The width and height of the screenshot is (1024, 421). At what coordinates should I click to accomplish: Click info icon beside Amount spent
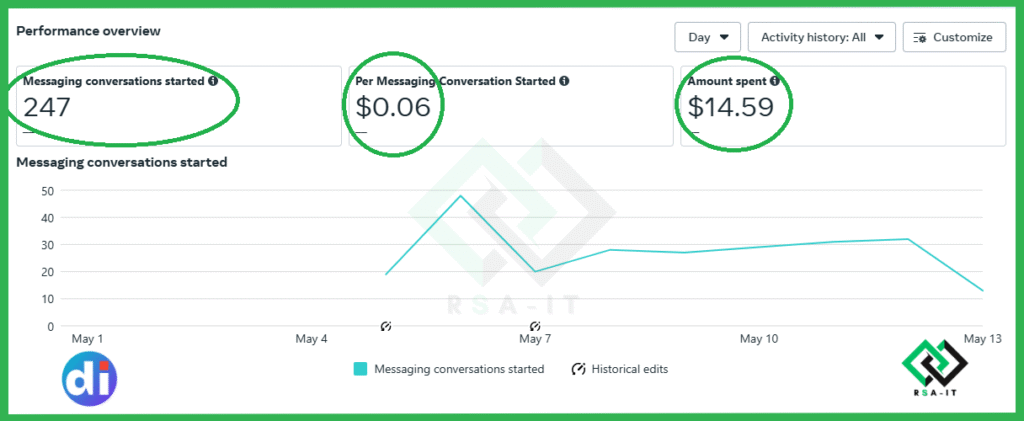click(x=775, y=82)
